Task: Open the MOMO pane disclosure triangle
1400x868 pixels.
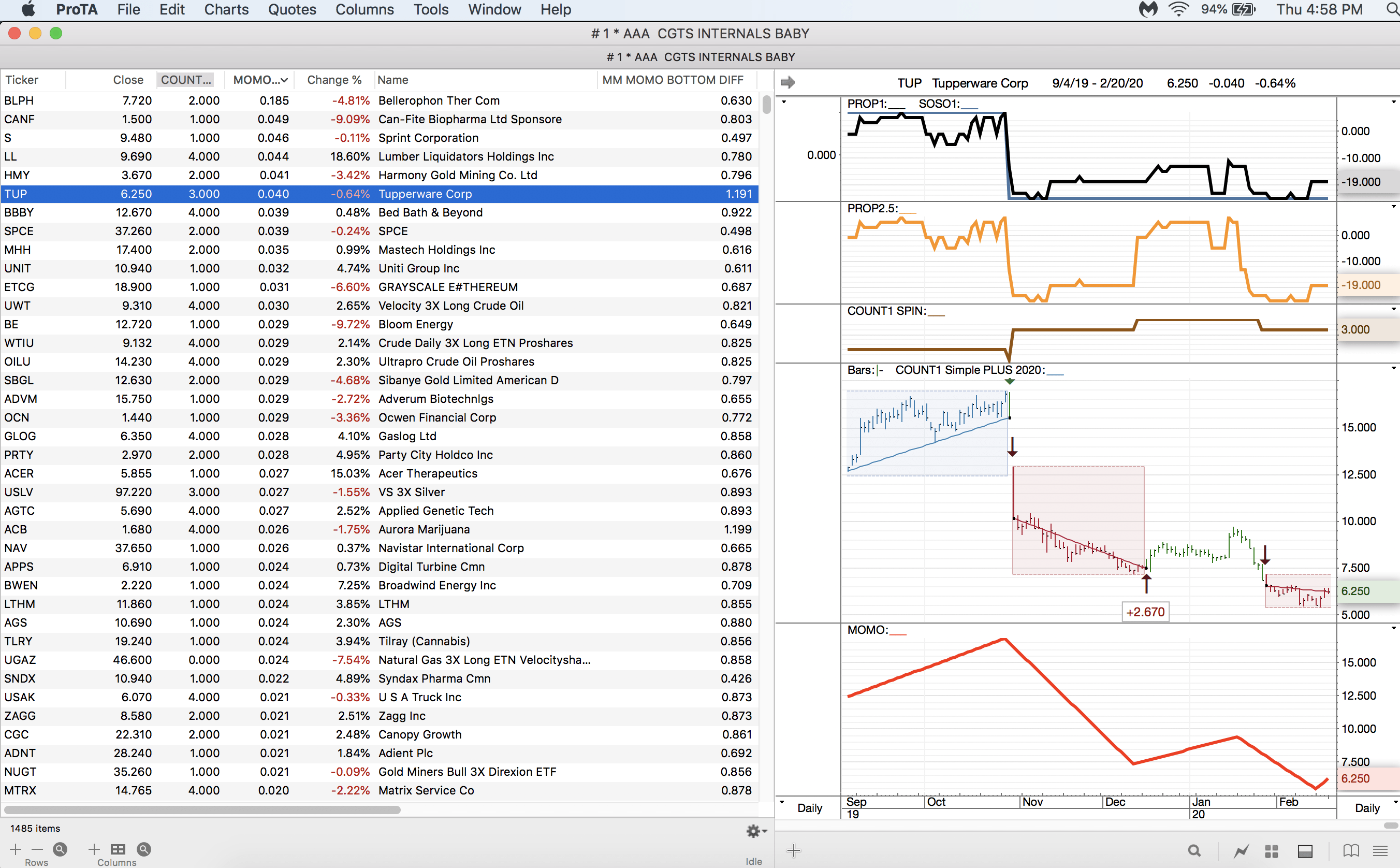Action: 1393,628
